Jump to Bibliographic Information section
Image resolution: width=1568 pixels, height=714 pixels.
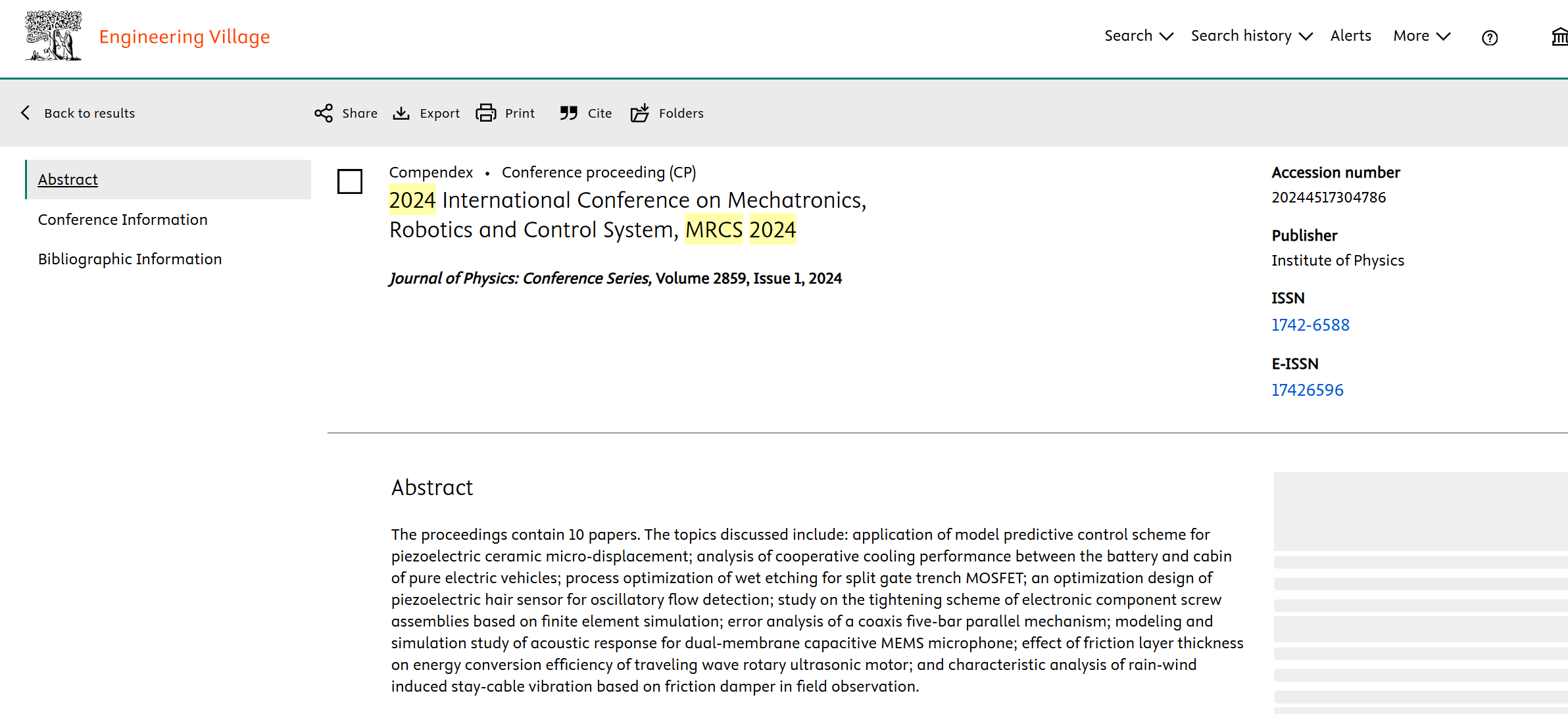(x=130, y=259)
